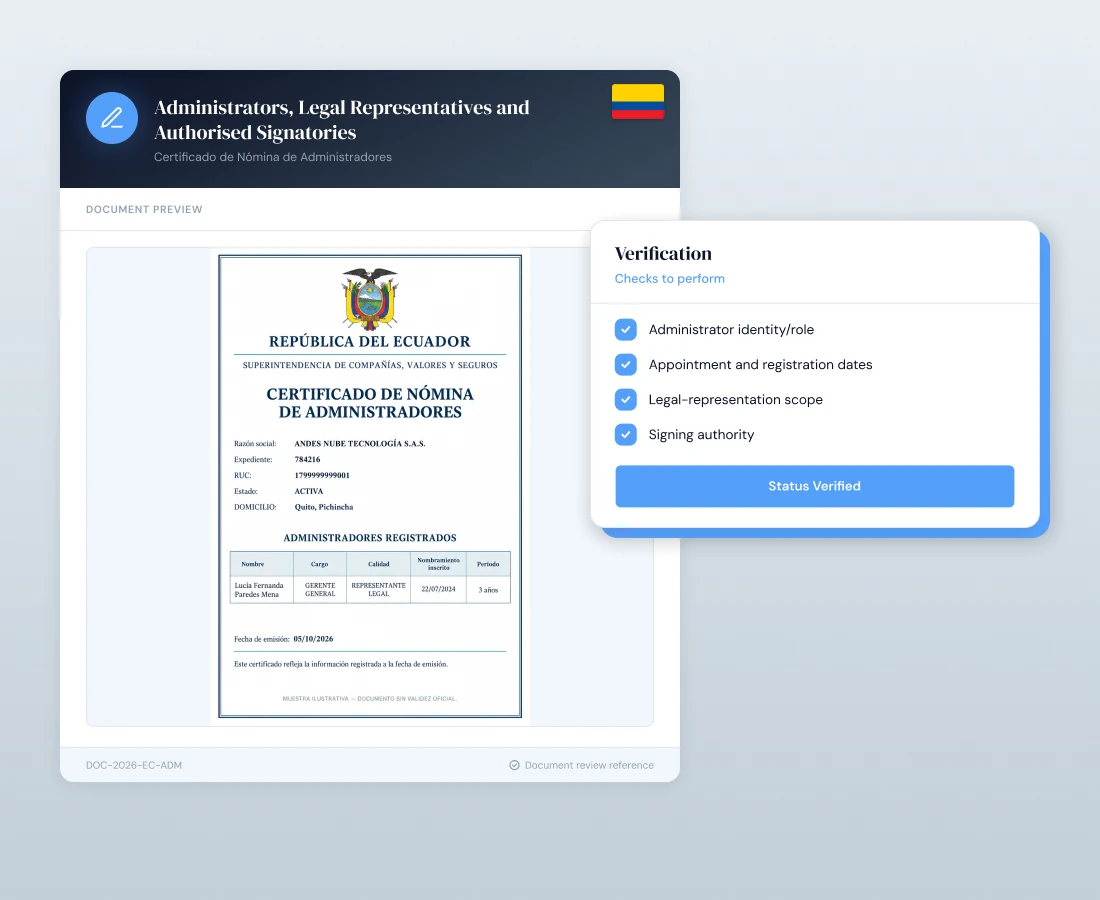The image size is (1100, 900).
Task: Click the document preview thumbnail
Action: click(x=370, y=486)
